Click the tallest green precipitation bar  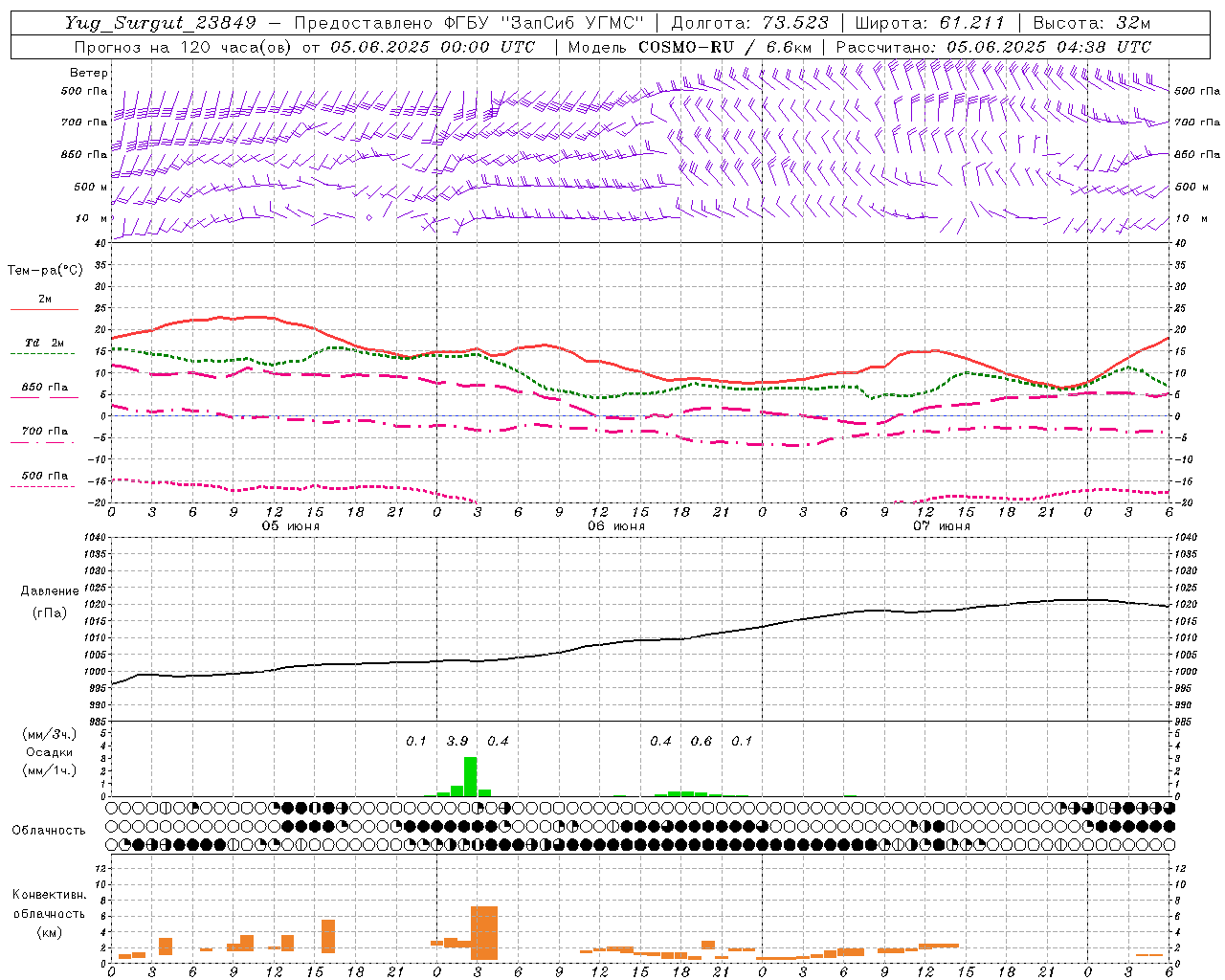click(470, 776)
